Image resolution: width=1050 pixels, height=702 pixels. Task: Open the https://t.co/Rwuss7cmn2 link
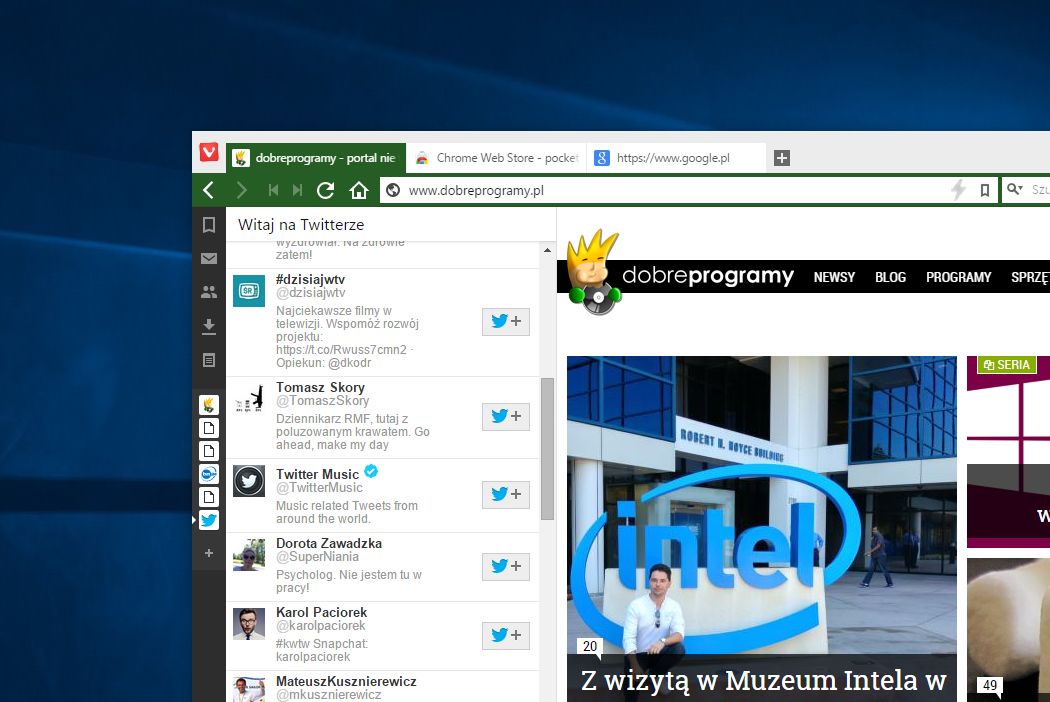click(341, 350)
